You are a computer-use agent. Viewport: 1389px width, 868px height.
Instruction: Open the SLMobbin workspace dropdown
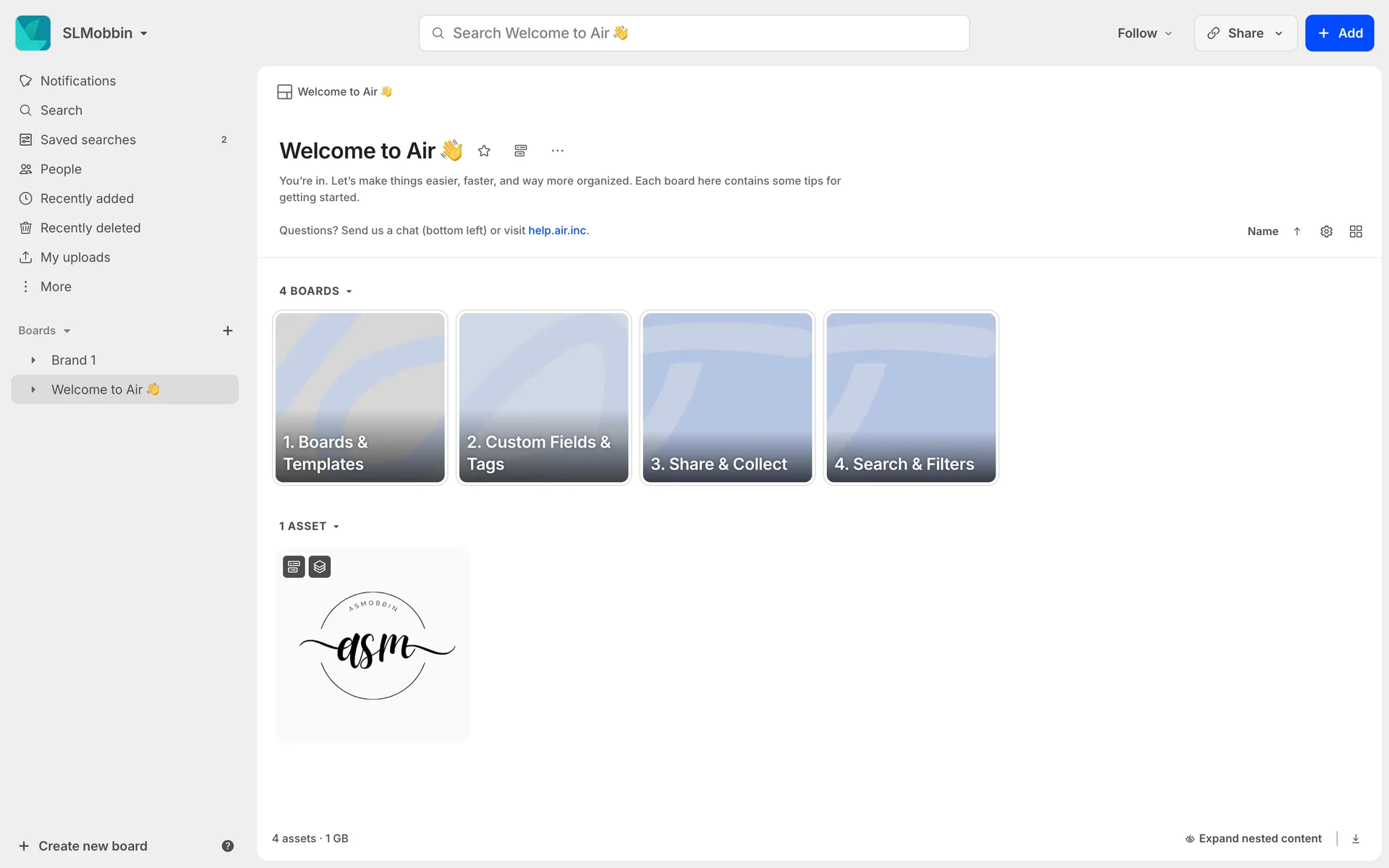pyautogui.click(x=105, y=33)
